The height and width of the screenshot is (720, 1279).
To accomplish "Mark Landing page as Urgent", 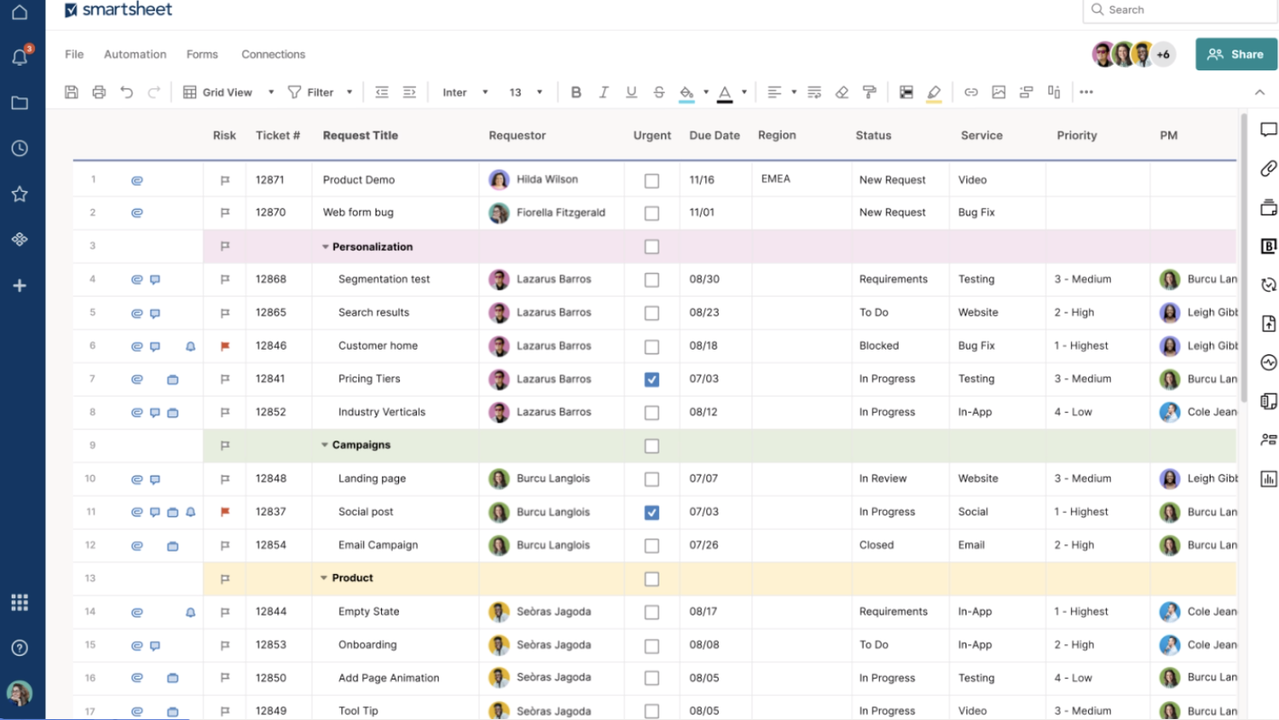I will click(x=651, y=478).
